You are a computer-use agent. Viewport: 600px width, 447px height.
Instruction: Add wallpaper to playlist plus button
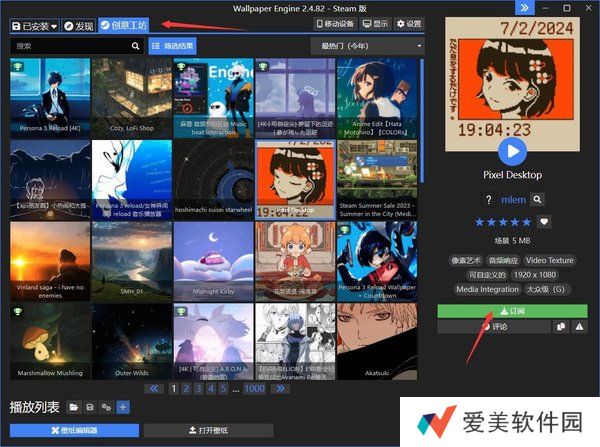pyautogui.click(x=123, y=407)
